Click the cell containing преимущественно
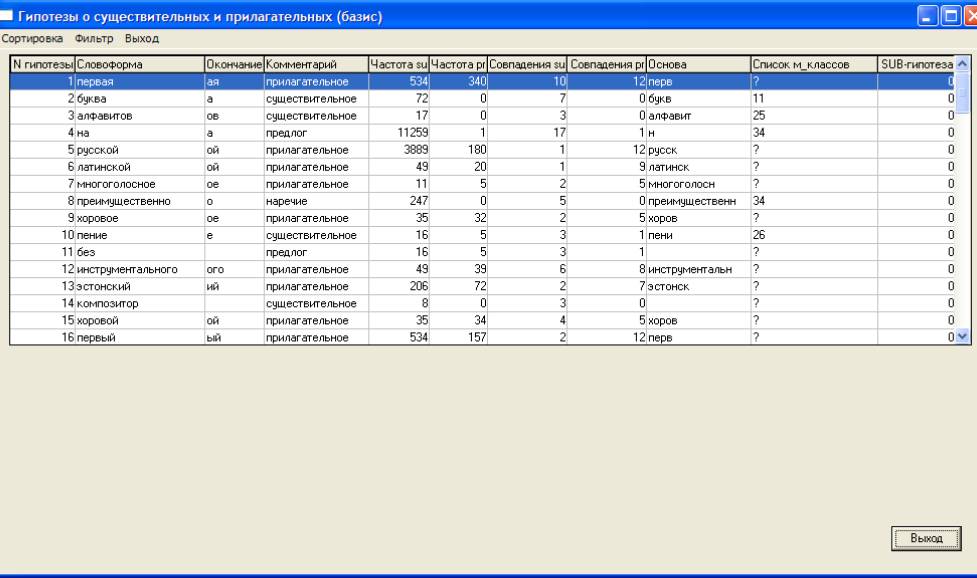This screenshot has width=977, height=578. (x=138, y=201)
